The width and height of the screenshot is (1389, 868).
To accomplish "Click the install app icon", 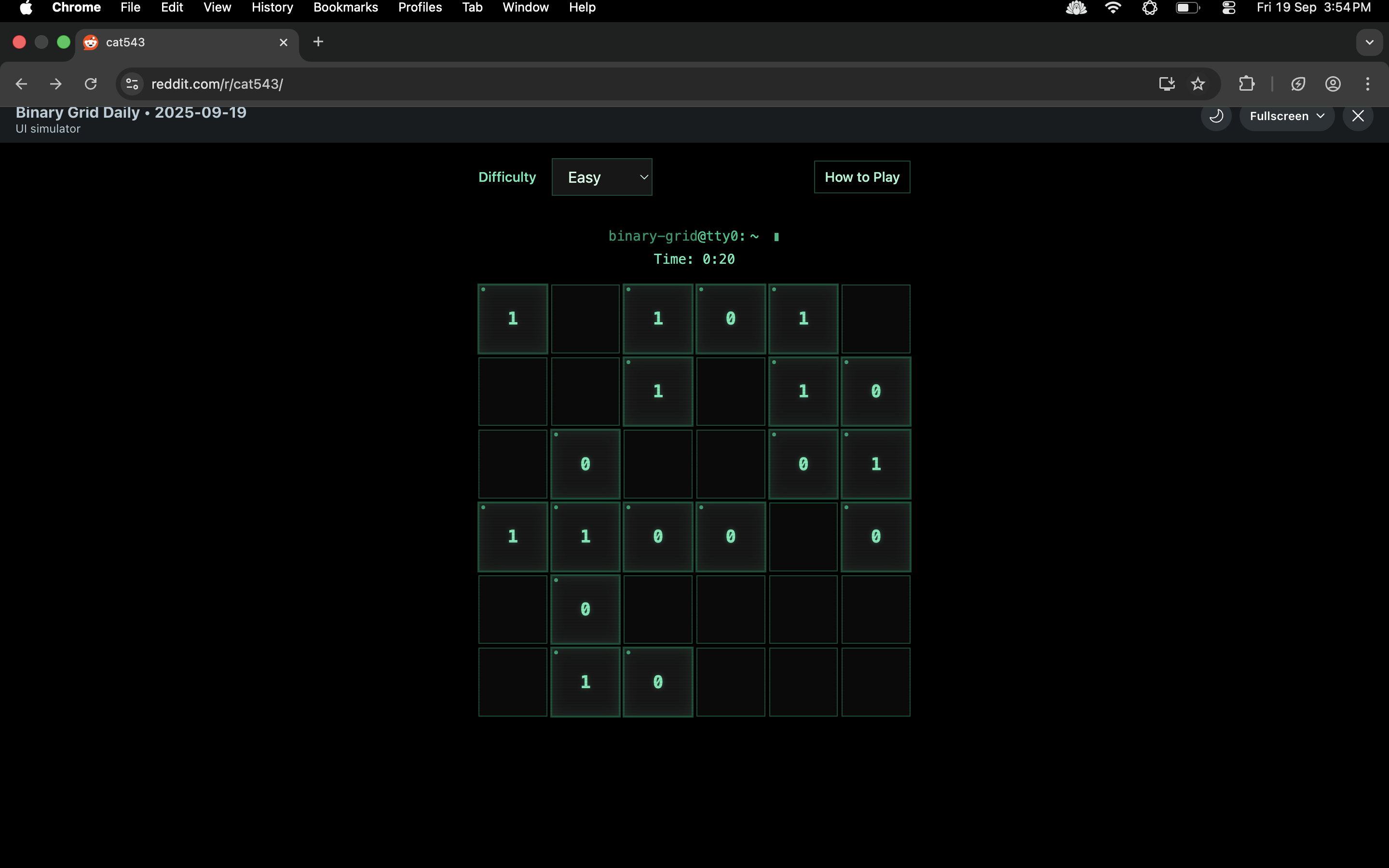I will point(1166,84).
